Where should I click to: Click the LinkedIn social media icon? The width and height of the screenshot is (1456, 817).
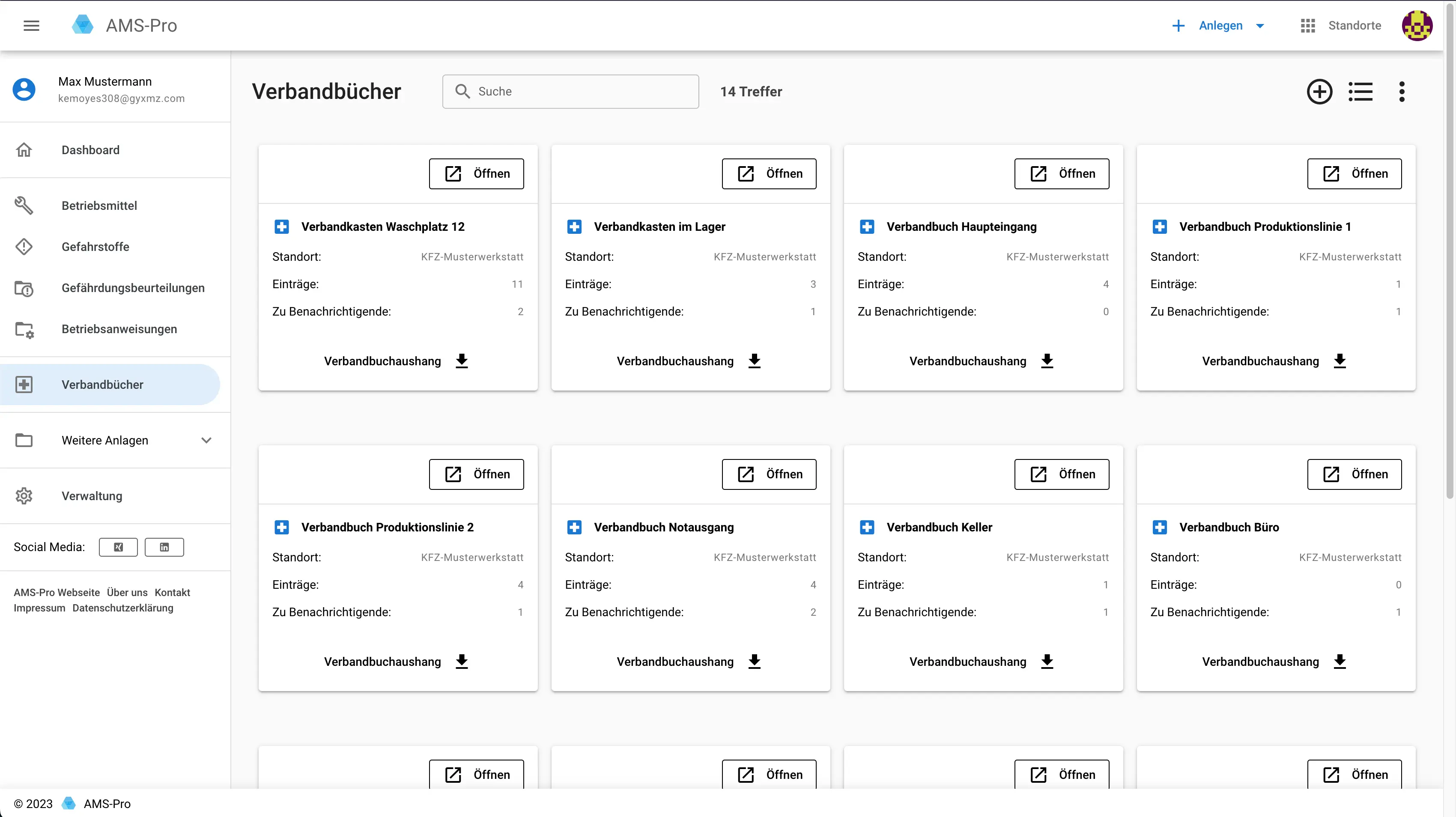point(164,547)
